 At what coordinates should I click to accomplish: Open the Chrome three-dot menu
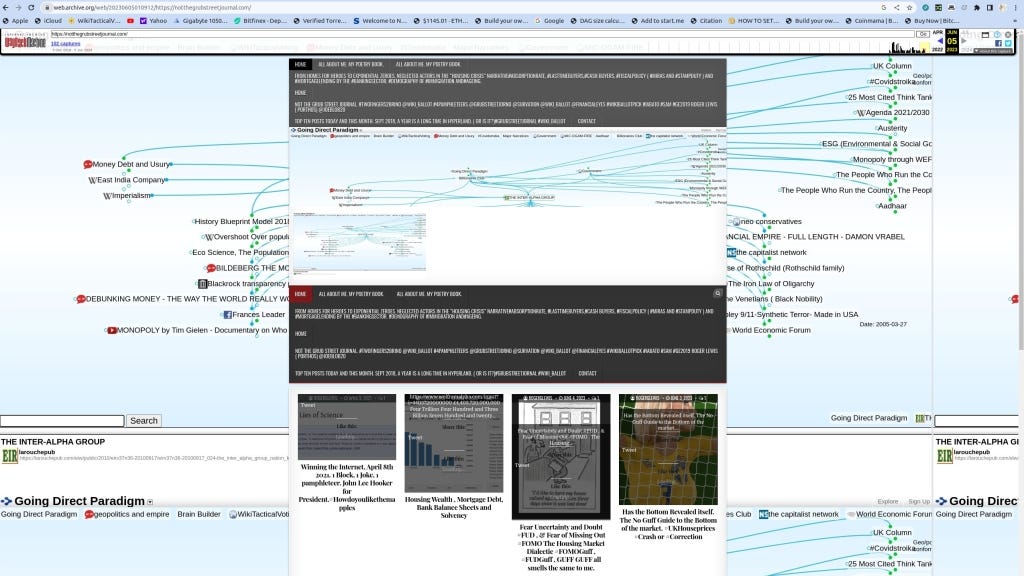(x=1016, y=7)
